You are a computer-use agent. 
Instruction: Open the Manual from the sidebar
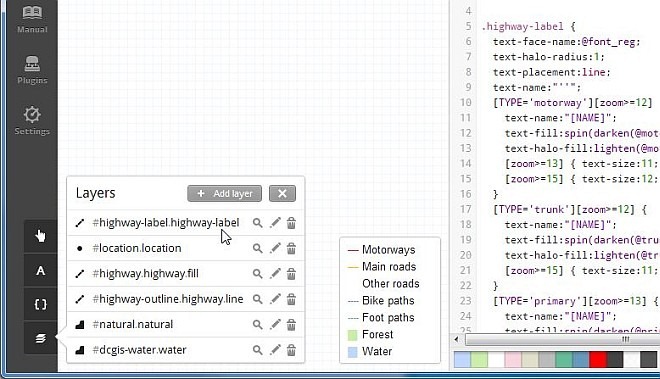[32, 19]
